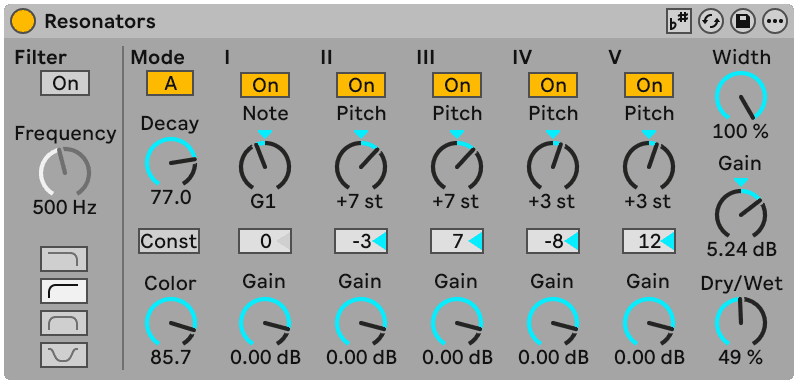The height and width of the screenshot is (384, 798).
Task: Click the G1 note value
Action: [x=263, y=202]
